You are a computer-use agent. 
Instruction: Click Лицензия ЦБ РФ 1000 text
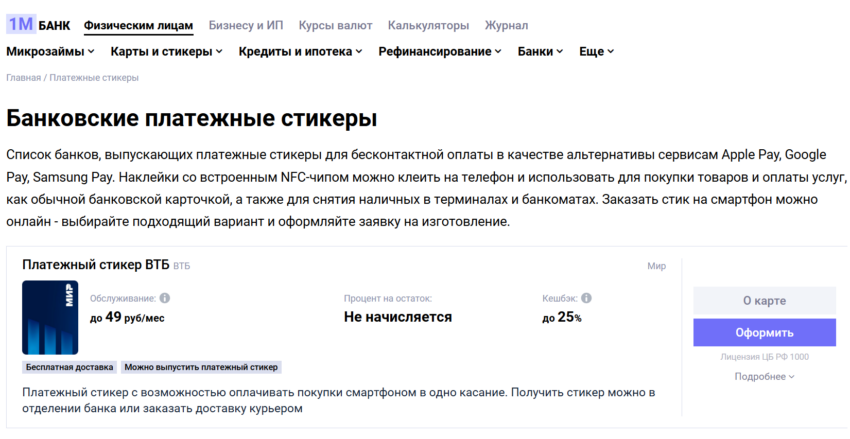click(764, 357)
